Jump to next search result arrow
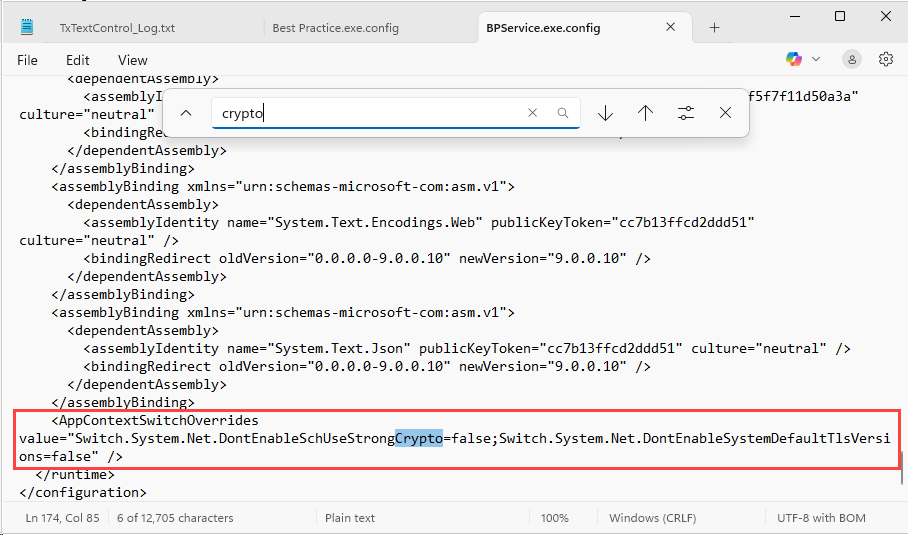The image size is (908, 535). click(605, 114)
